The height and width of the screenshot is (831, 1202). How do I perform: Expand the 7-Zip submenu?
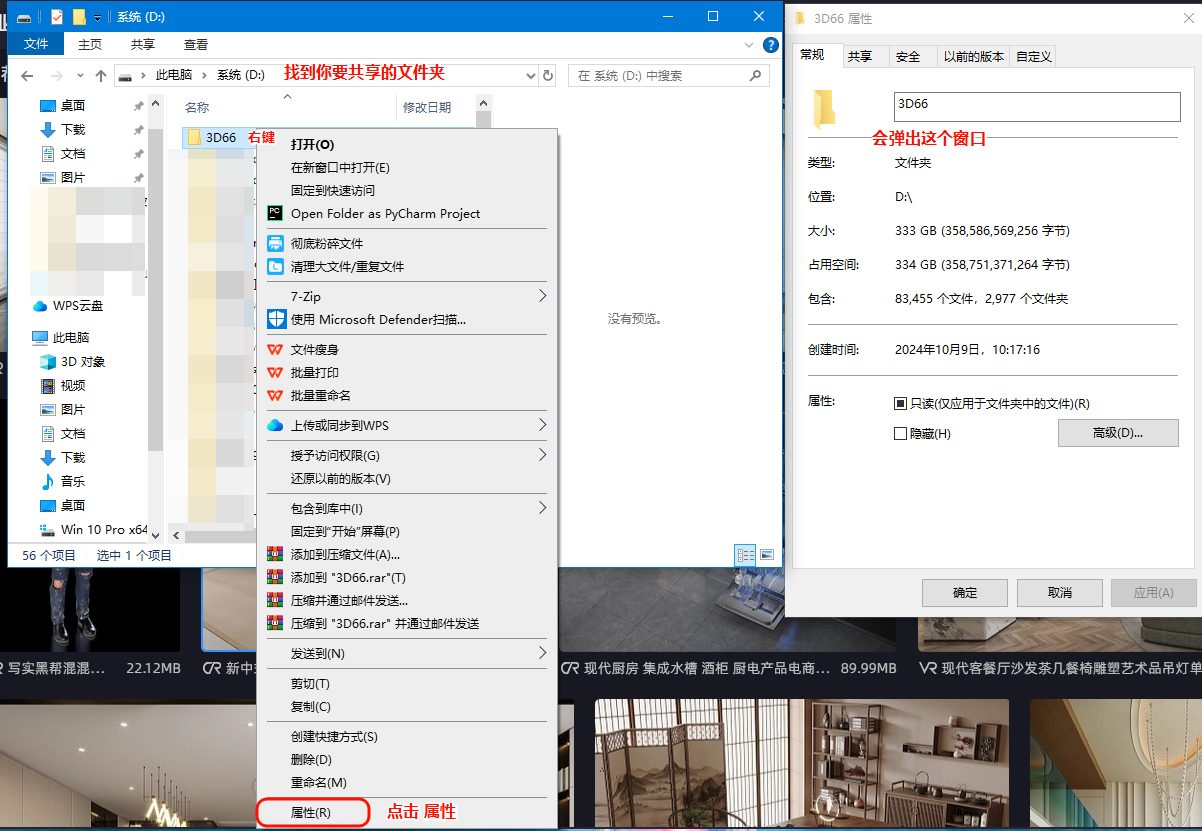543,297
